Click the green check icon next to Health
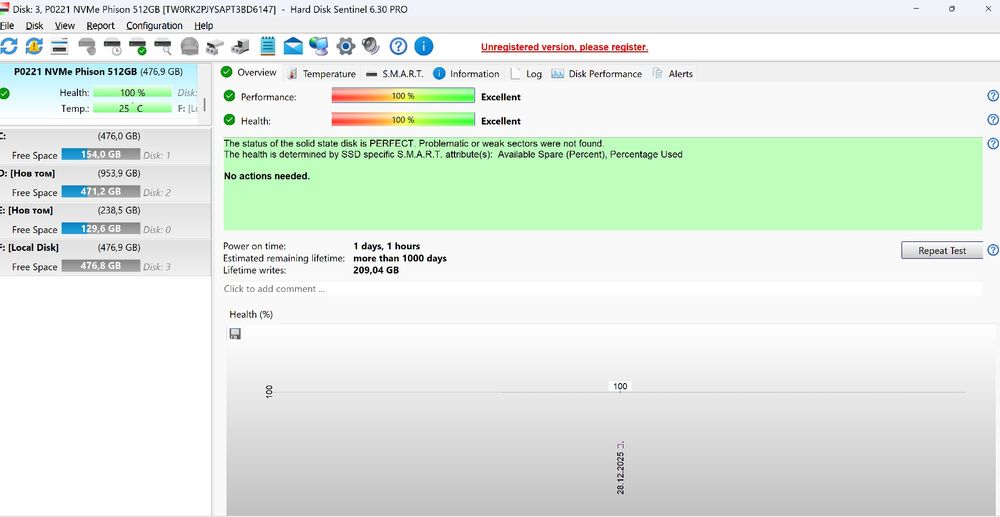1000x517 pixels. [230, 120]
